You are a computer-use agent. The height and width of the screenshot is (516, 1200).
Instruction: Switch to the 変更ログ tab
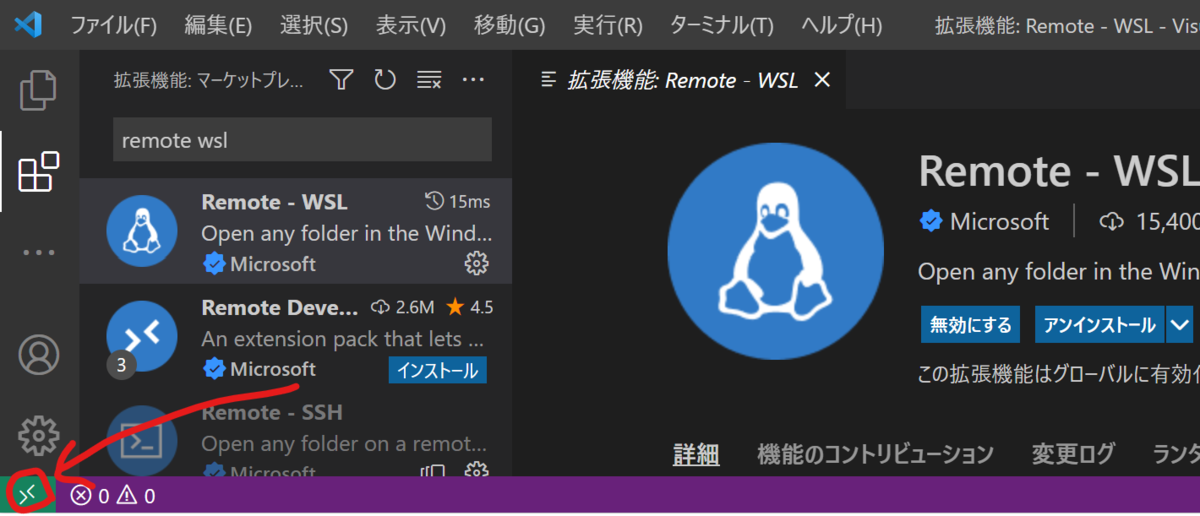coord(1073,454)
